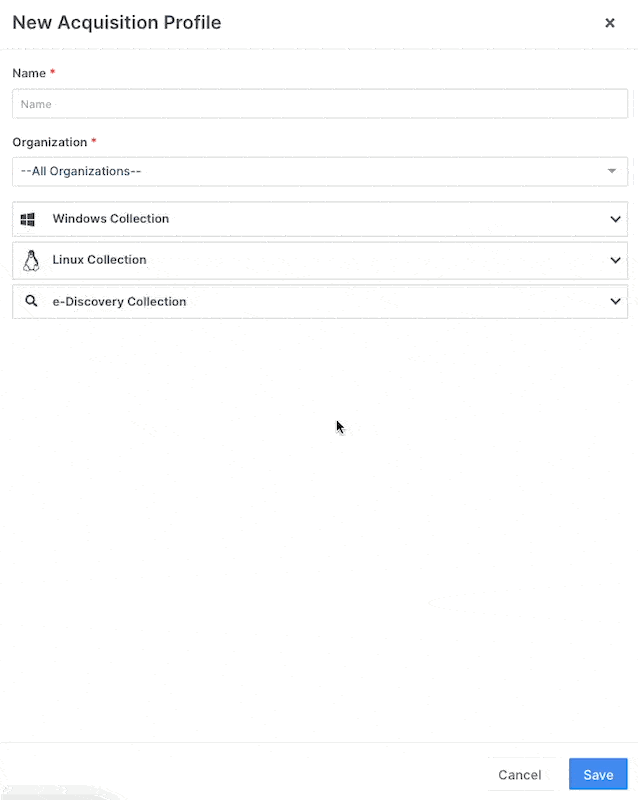Select the '--All Organizations--' combo box text
Screen dimensions: 638x800
(81, 171)
